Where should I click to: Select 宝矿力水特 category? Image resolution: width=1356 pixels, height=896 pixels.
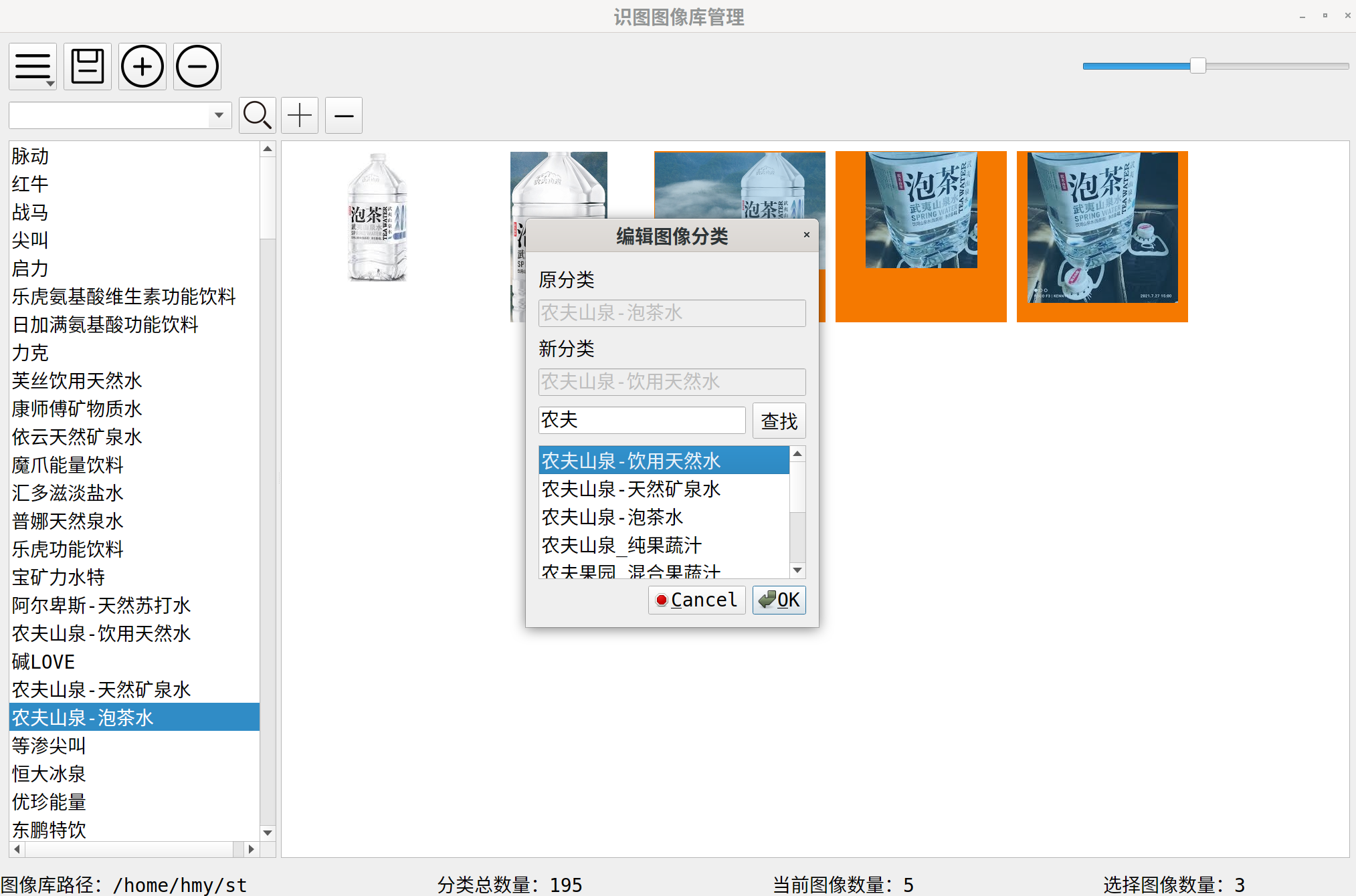tap(134, 577)
